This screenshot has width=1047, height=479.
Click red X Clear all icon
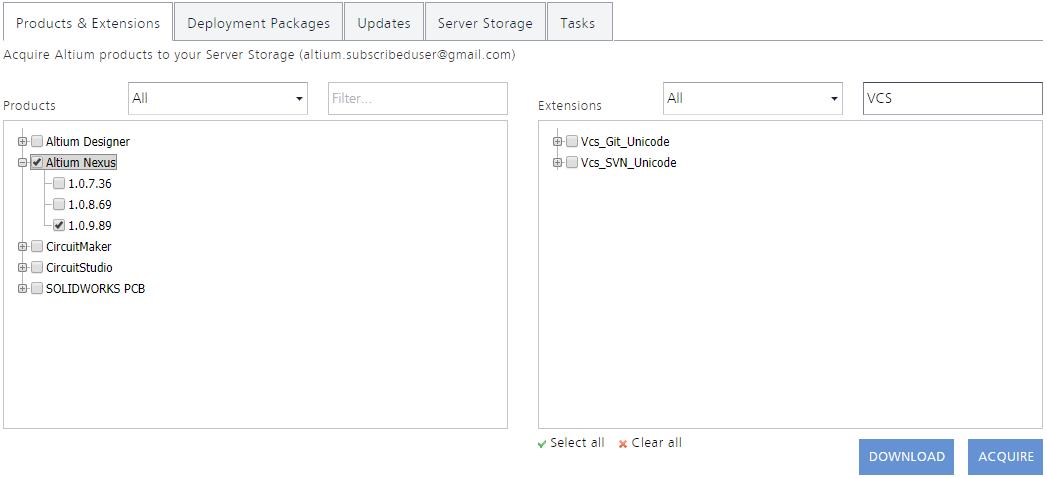623,443
